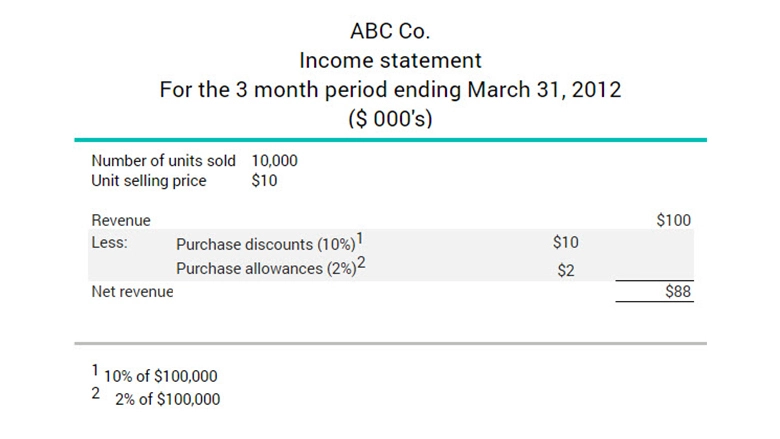
Task: Select the $10 unit selling price value
Action: [x=265, y=181]
